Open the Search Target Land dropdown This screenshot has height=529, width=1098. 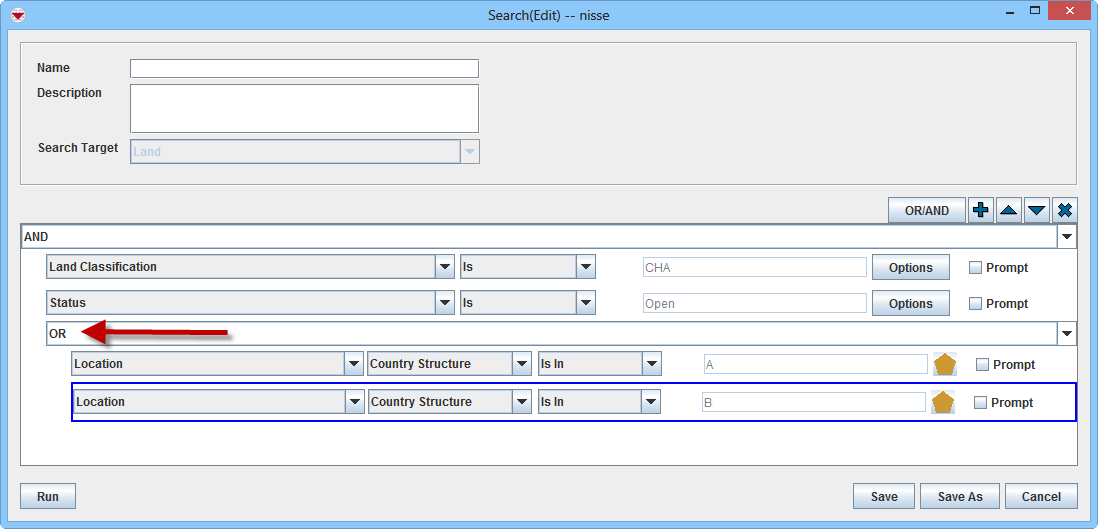tap(469, 152)
